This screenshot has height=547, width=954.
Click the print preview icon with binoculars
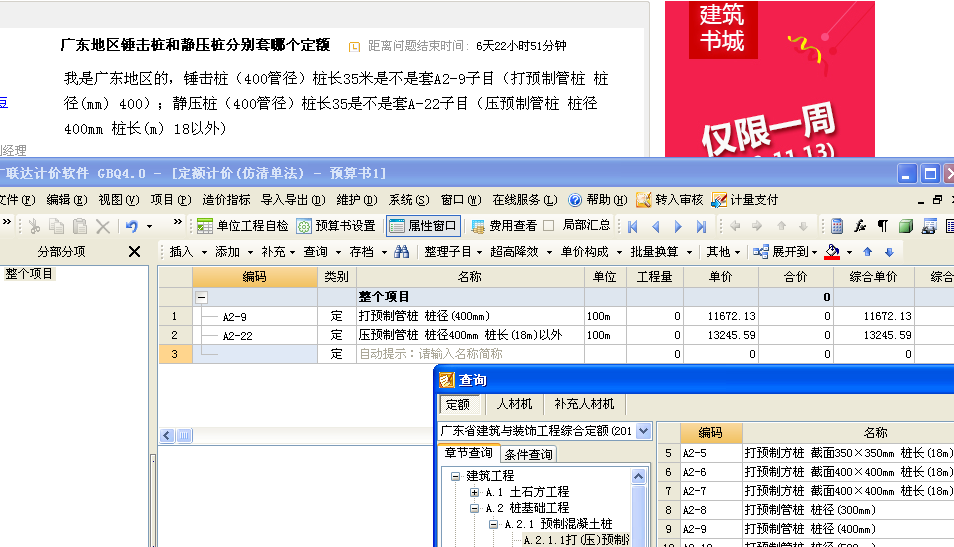coord(929,226)
